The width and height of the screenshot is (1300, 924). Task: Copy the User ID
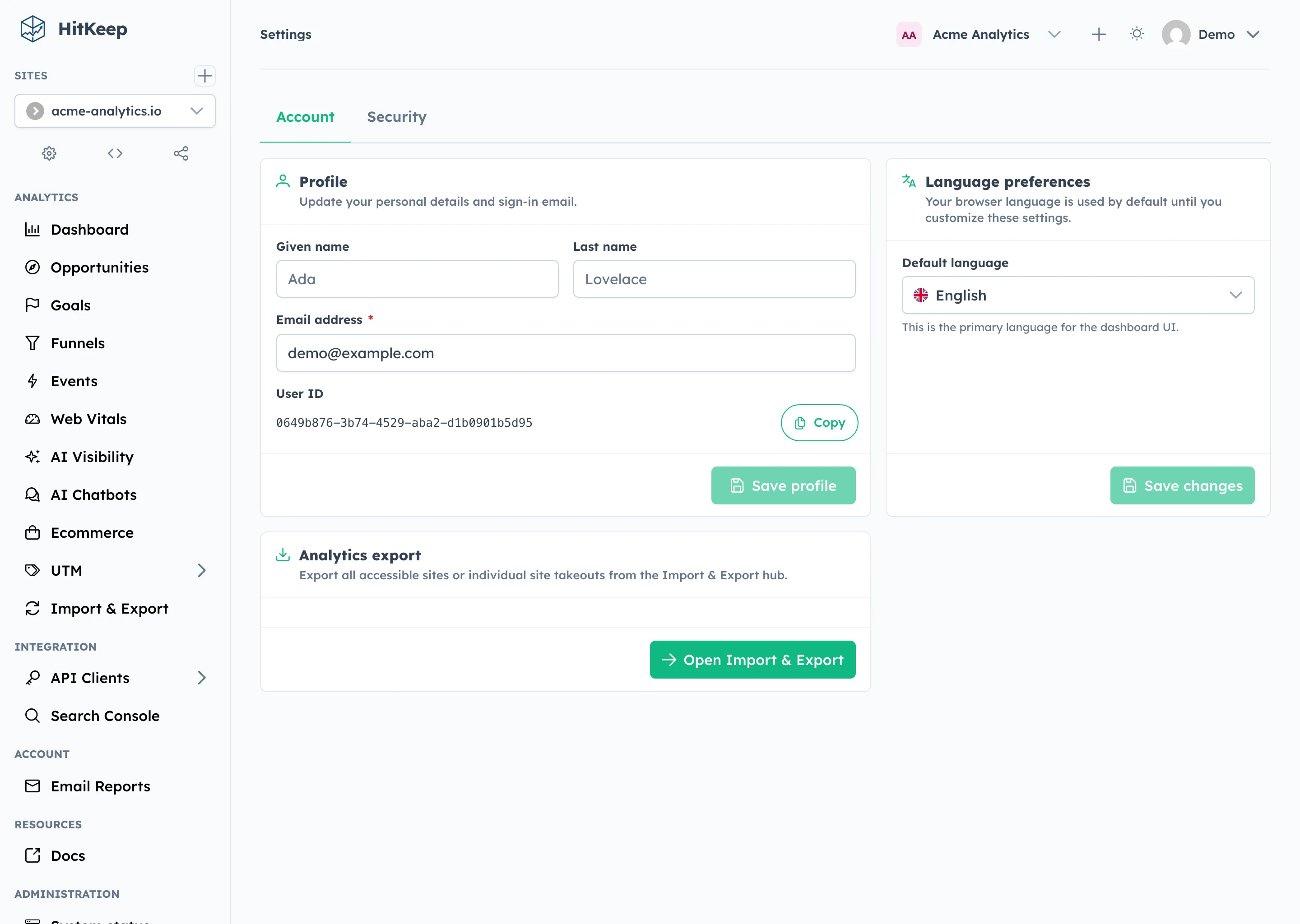point(819,423)
